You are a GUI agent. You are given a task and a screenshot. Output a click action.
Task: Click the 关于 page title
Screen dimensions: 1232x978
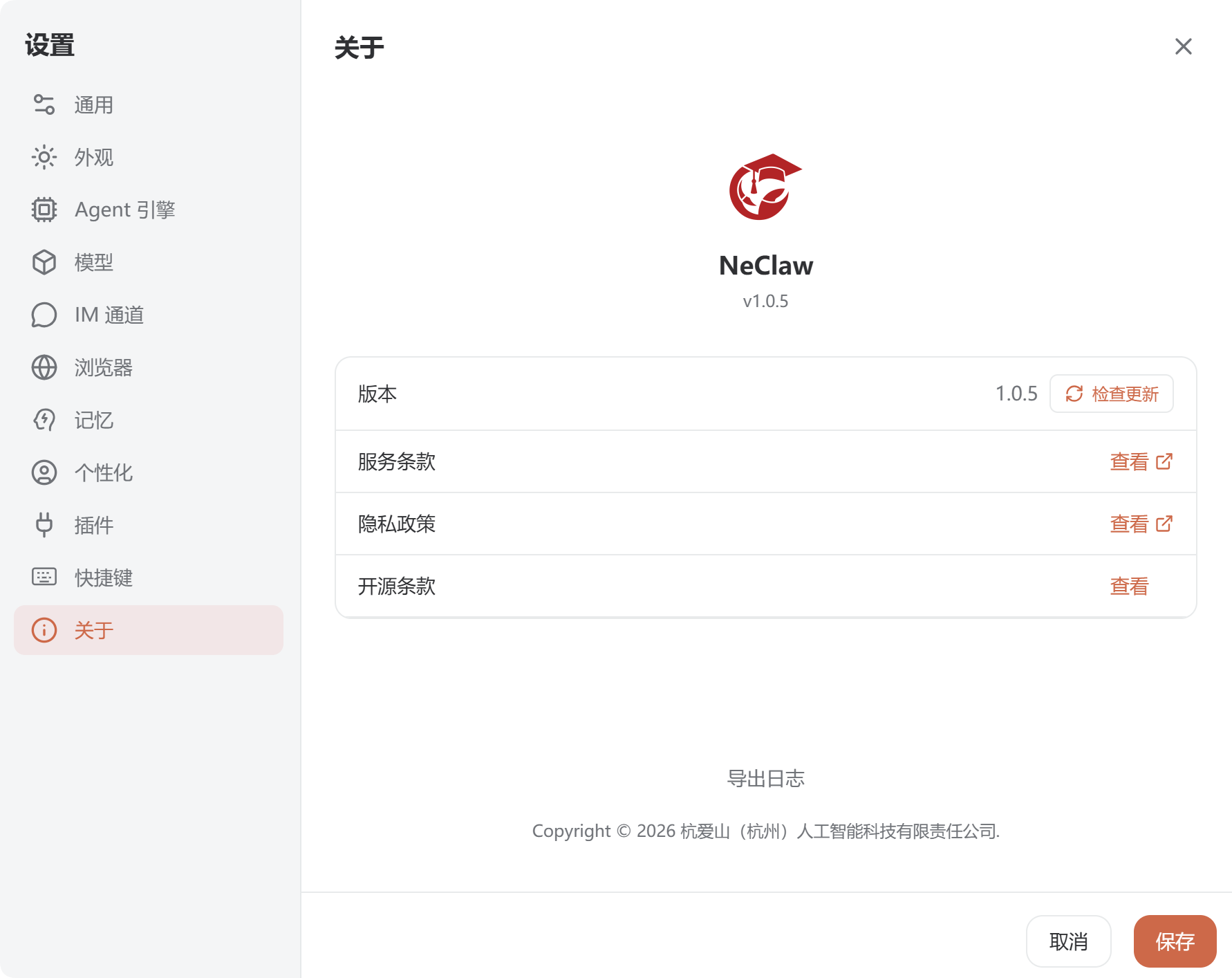click(359, 48)
